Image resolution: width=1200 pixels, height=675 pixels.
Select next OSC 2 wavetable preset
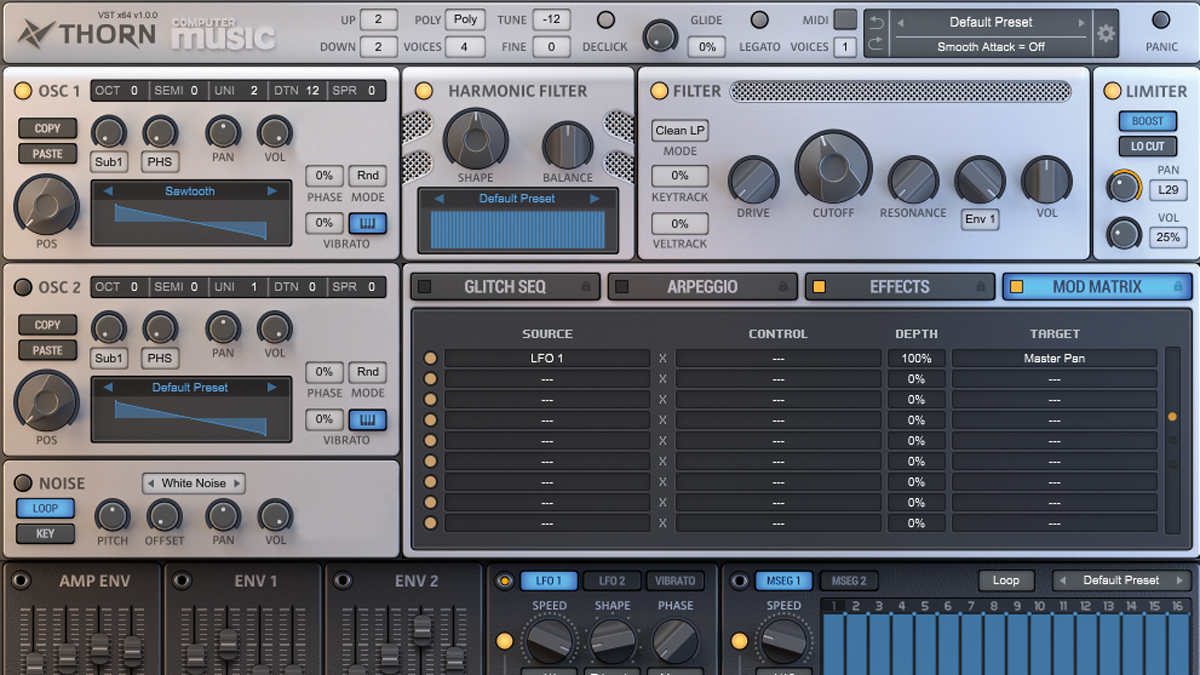point(272,387)
